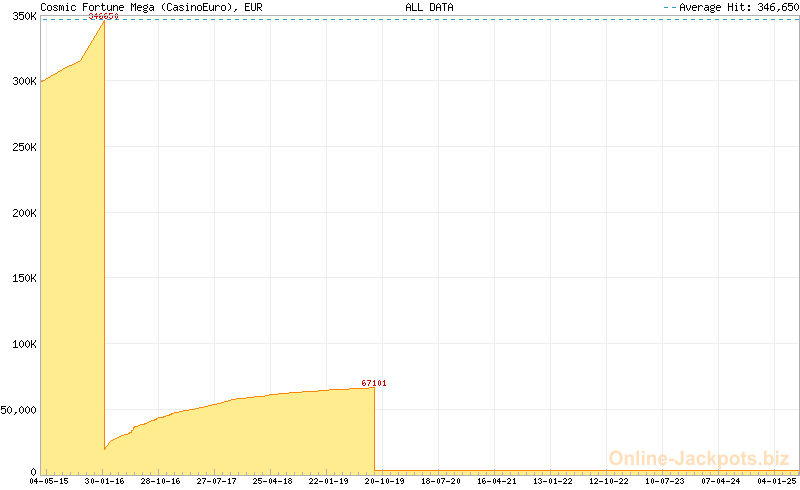Screen dimensions: 800x490
Task: Click the 50,000 y-axis label
Action: point(18,410)
